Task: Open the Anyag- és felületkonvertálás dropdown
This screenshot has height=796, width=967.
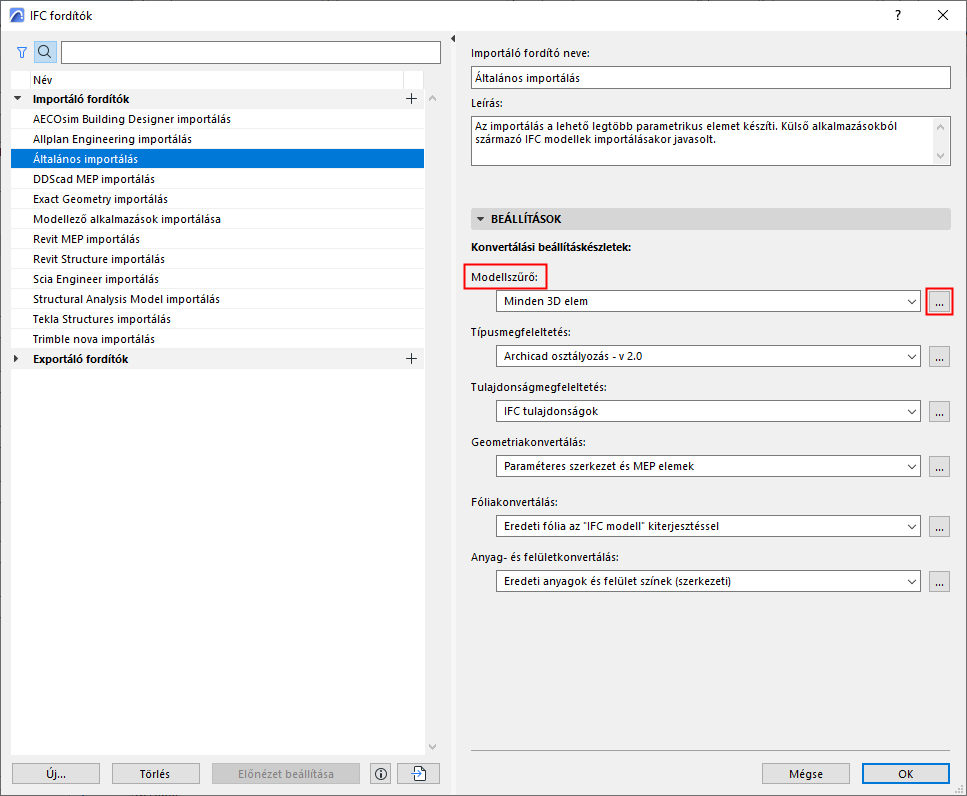Action: tap(708, 581)
